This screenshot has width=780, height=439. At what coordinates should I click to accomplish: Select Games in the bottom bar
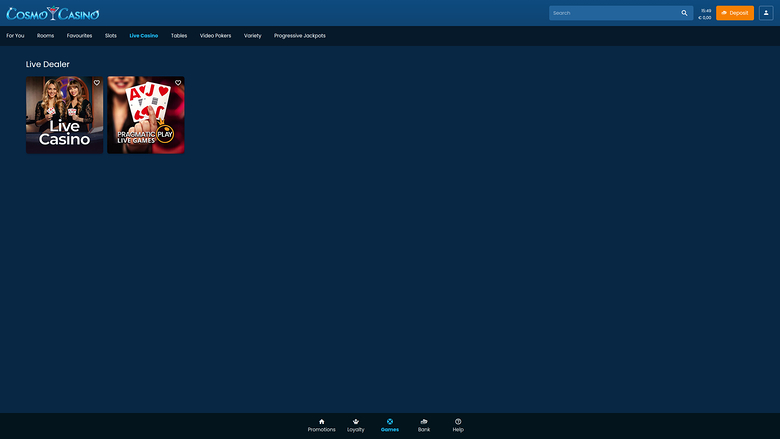tap(390, 425)
